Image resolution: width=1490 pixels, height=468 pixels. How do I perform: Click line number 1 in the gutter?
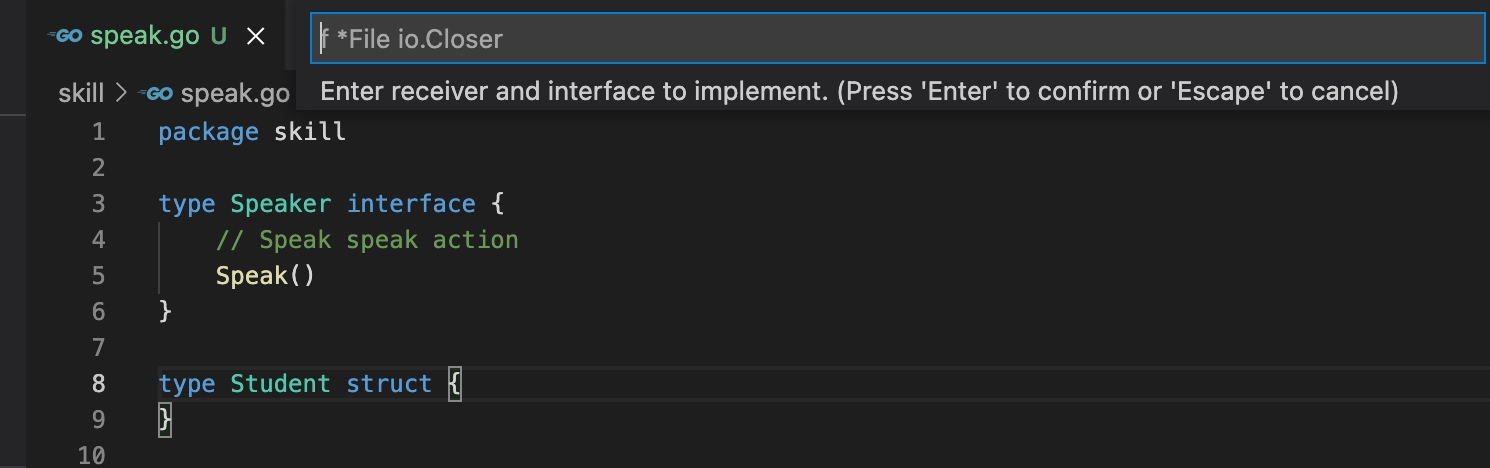click(98, 132)
